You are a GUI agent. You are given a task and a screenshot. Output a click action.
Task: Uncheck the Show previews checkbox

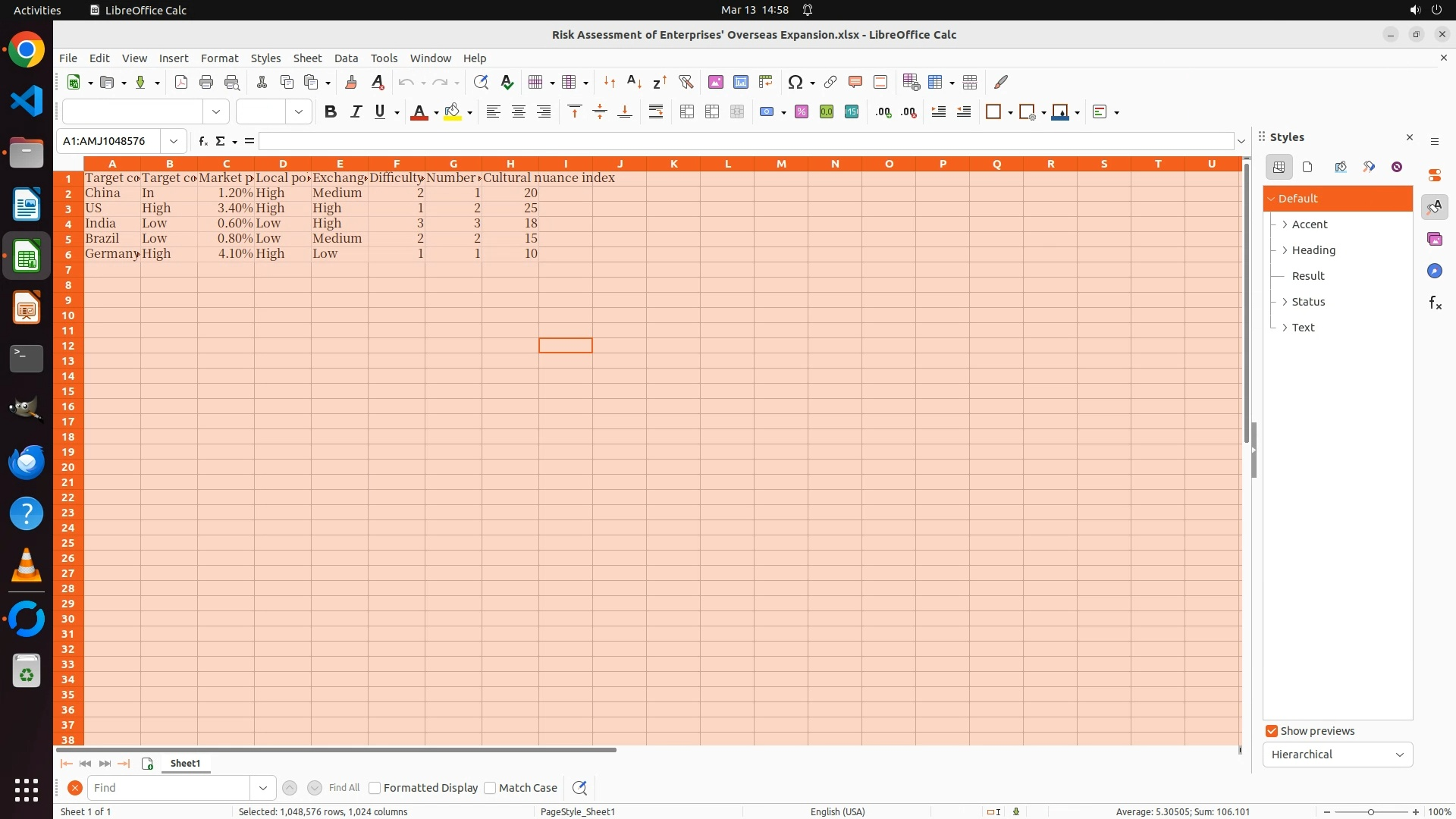click(x=1272, y=731)
